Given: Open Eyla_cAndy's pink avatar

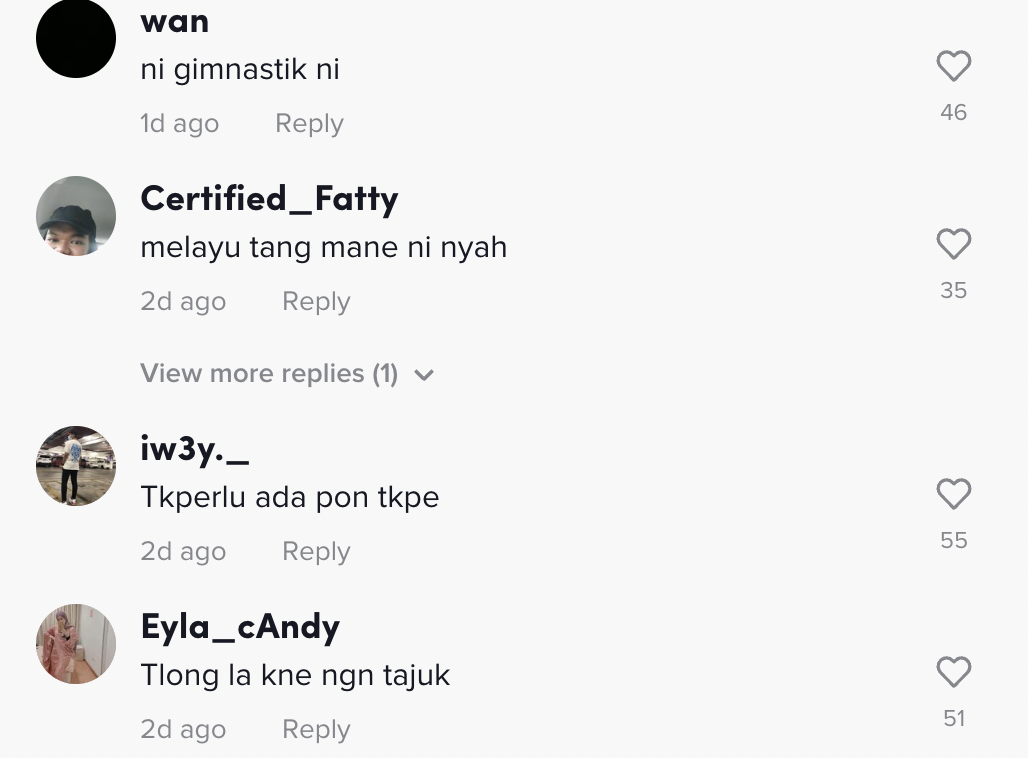Looking at the screenshot, I should pyautogui.click(x=76, y=644).
